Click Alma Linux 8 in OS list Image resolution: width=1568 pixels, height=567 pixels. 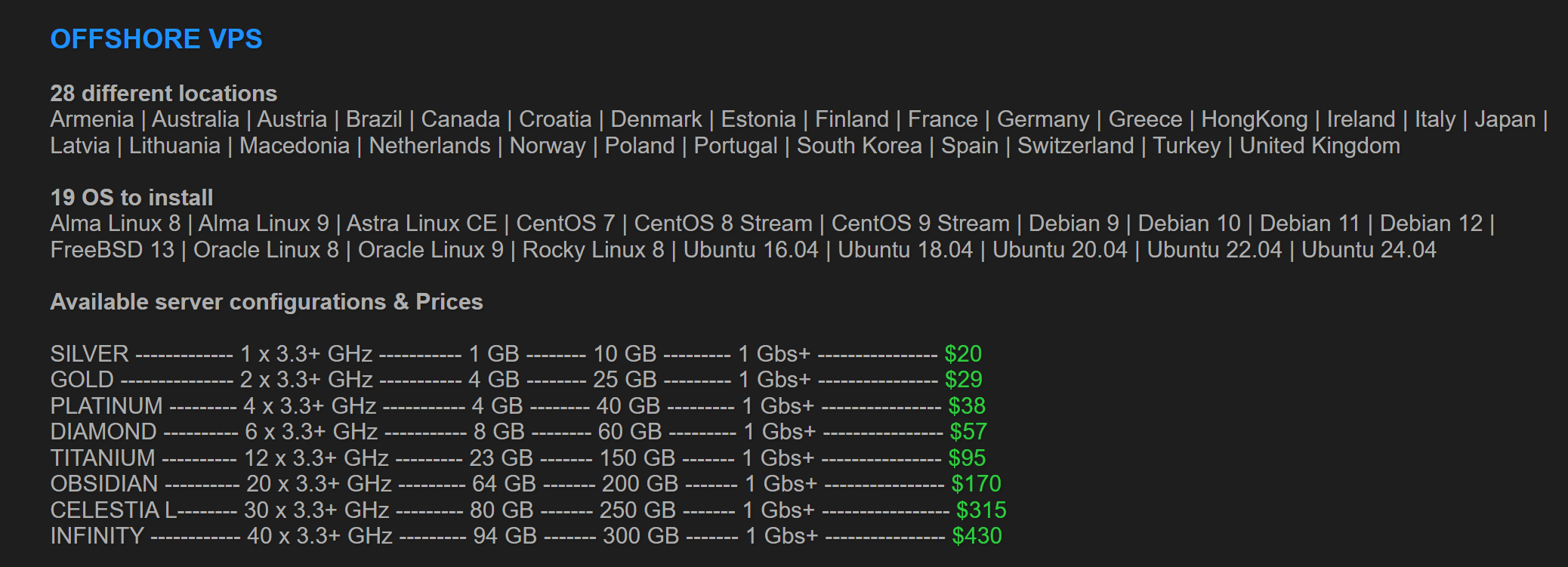[x=115, y=223]
